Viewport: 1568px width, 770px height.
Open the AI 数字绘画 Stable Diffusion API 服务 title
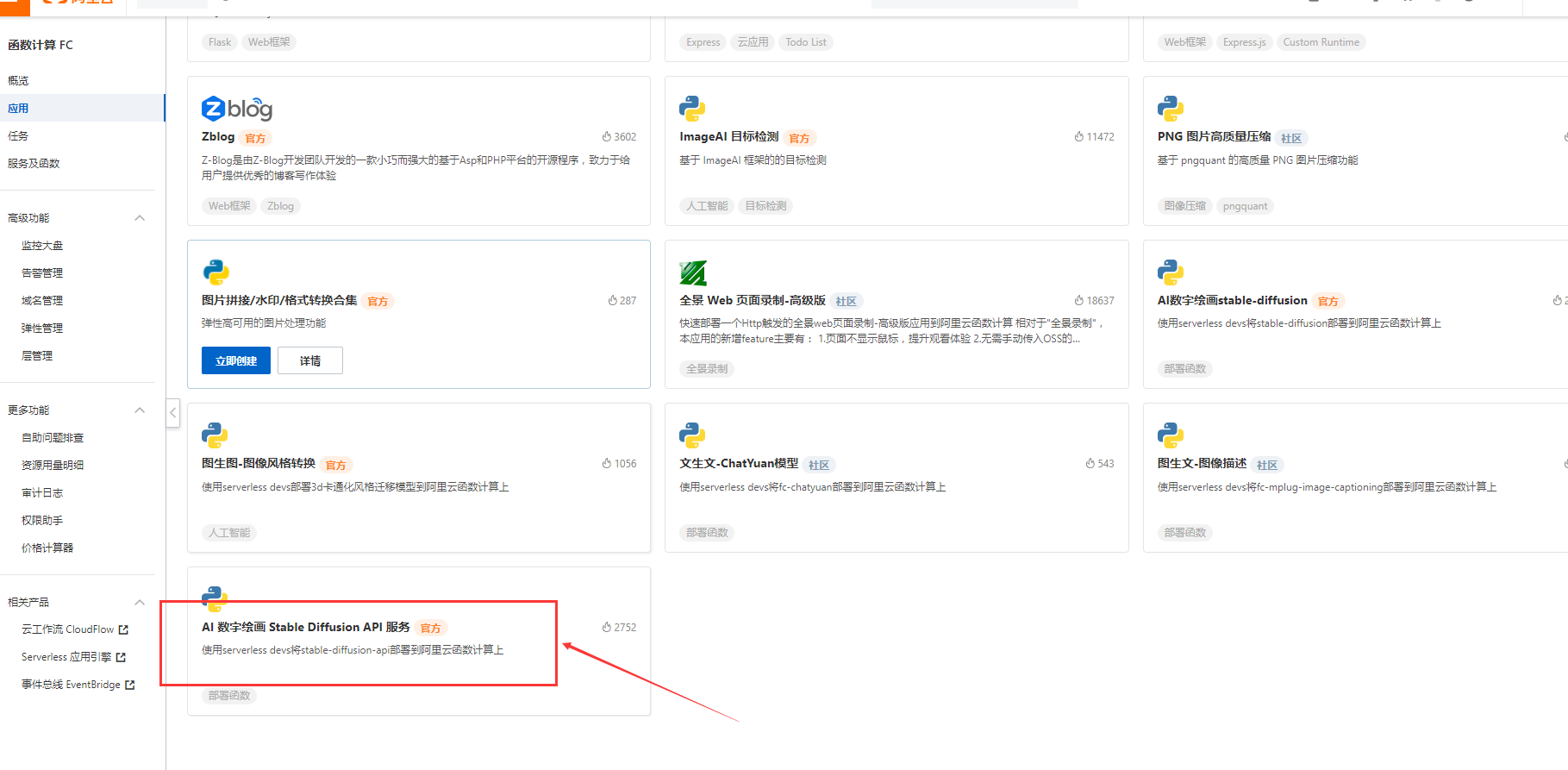coord(306,627)
